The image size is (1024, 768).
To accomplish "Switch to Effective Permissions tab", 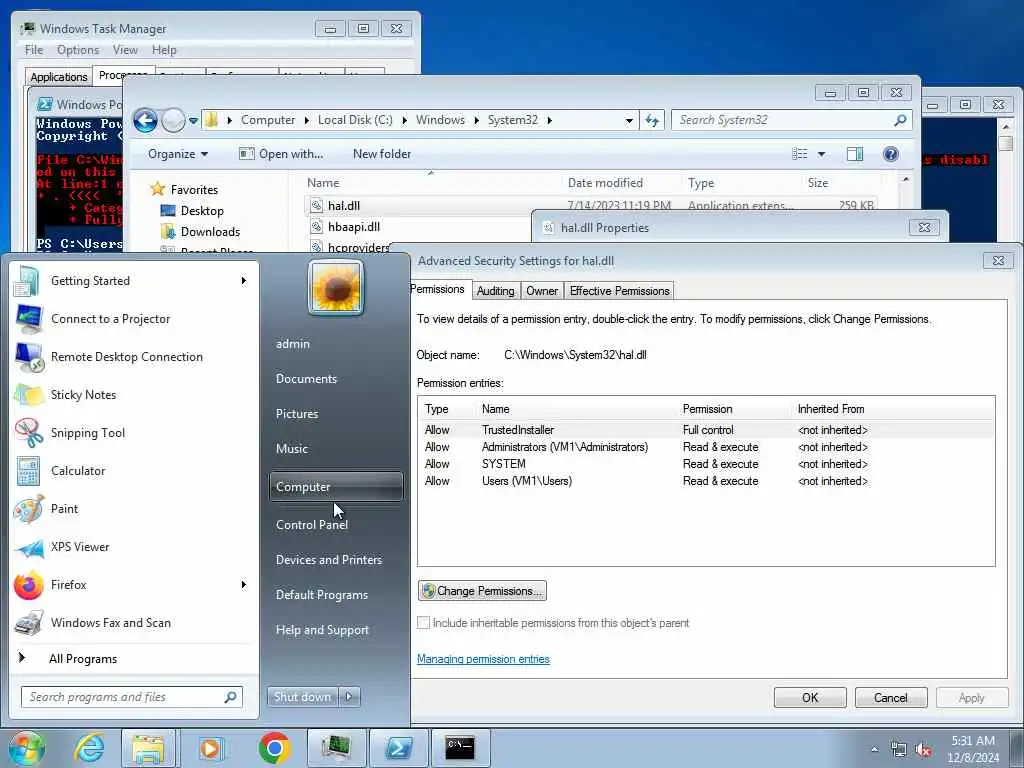I will [619, 291].
